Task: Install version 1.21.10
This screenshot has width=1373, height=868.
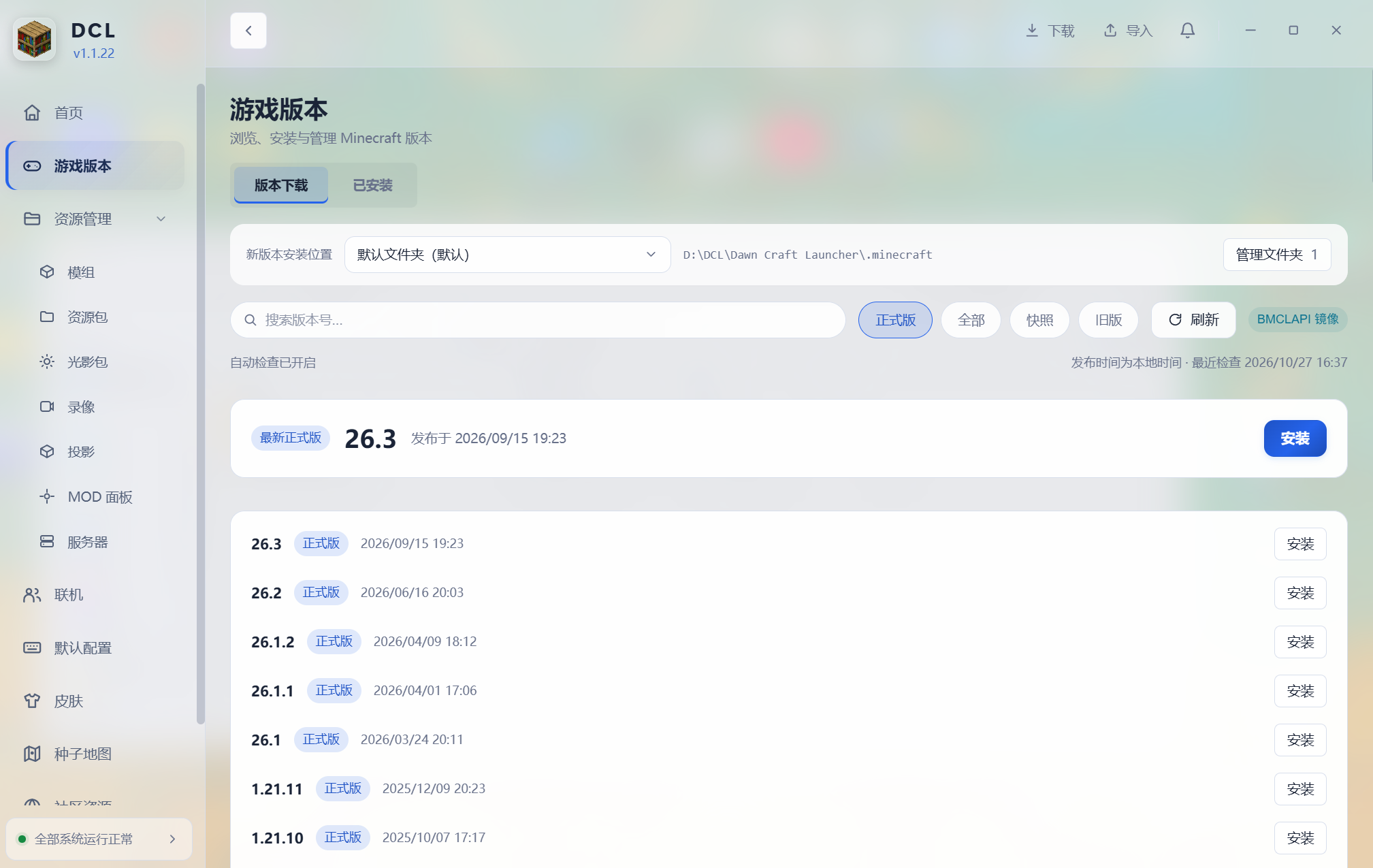Action: (x=1300, y=838)
